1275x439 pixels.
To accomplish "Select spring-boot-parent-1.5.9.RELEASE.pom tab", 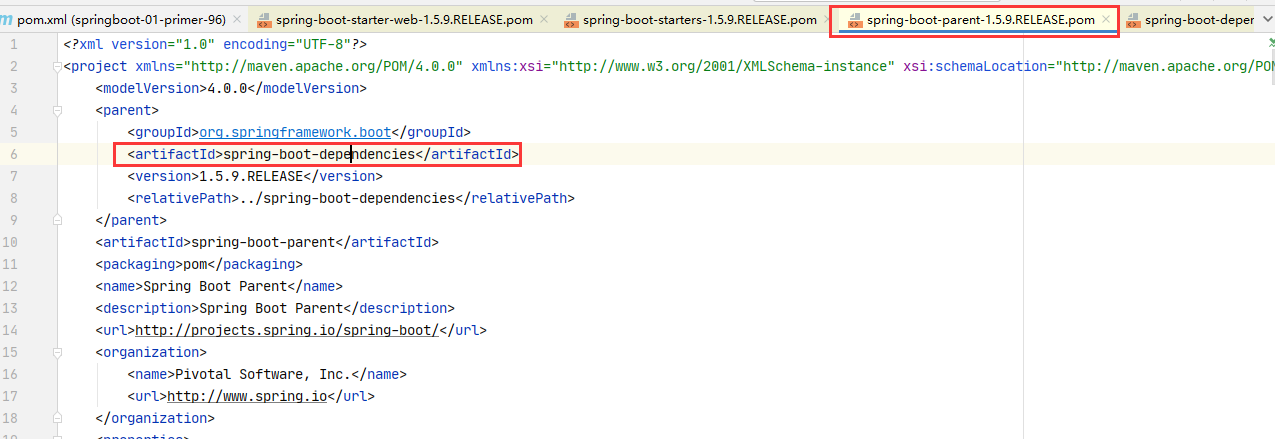I will click(980, 20).
